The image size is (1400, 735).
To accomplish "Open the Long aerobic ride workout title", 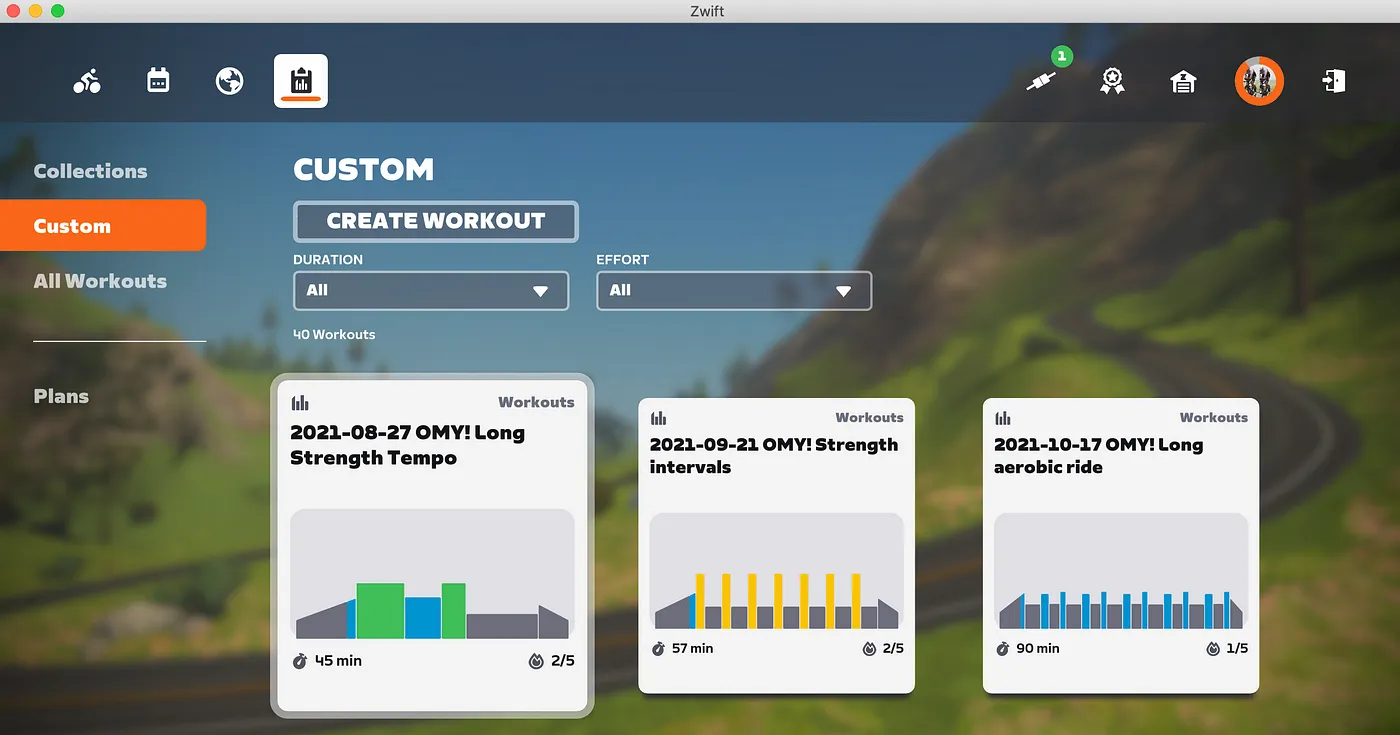I will pyautogui.click(x=1099, y=455).
